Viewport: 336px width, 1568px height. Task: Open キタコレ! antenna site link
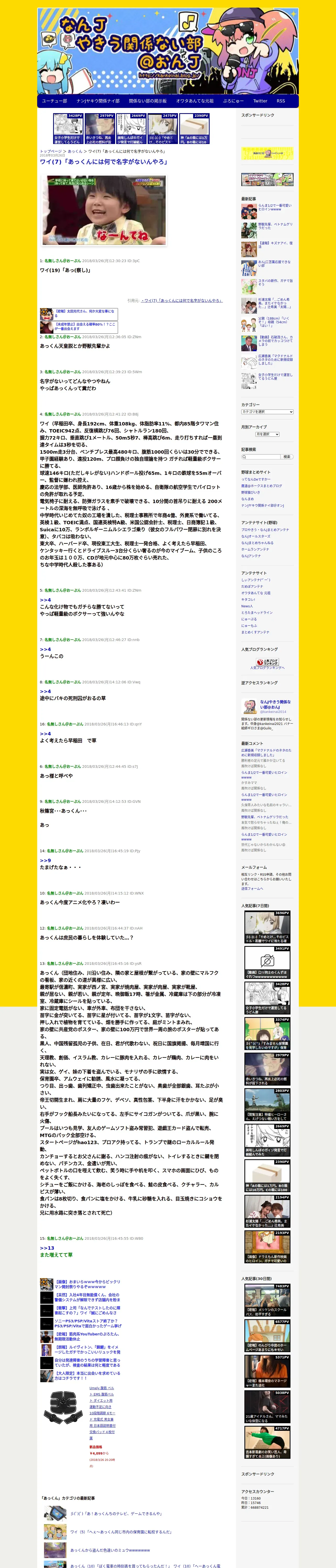pyautogui.click(x=248, y=599)
